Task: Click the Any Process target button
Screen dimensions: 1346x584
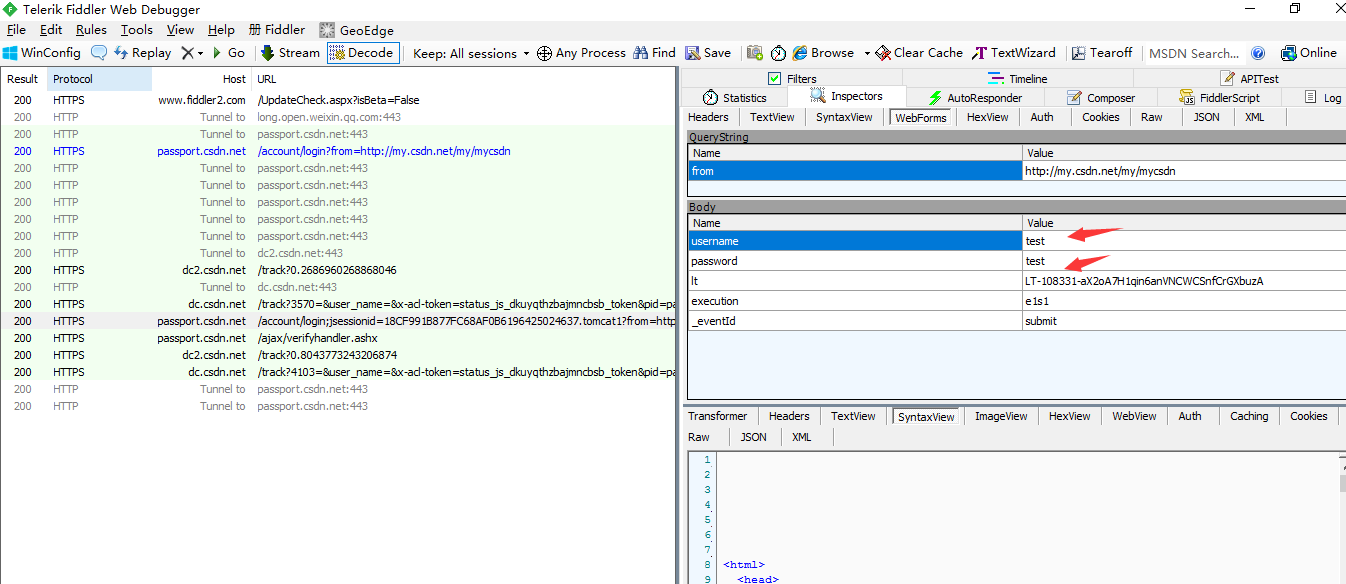Action: [x=581, y=53]
